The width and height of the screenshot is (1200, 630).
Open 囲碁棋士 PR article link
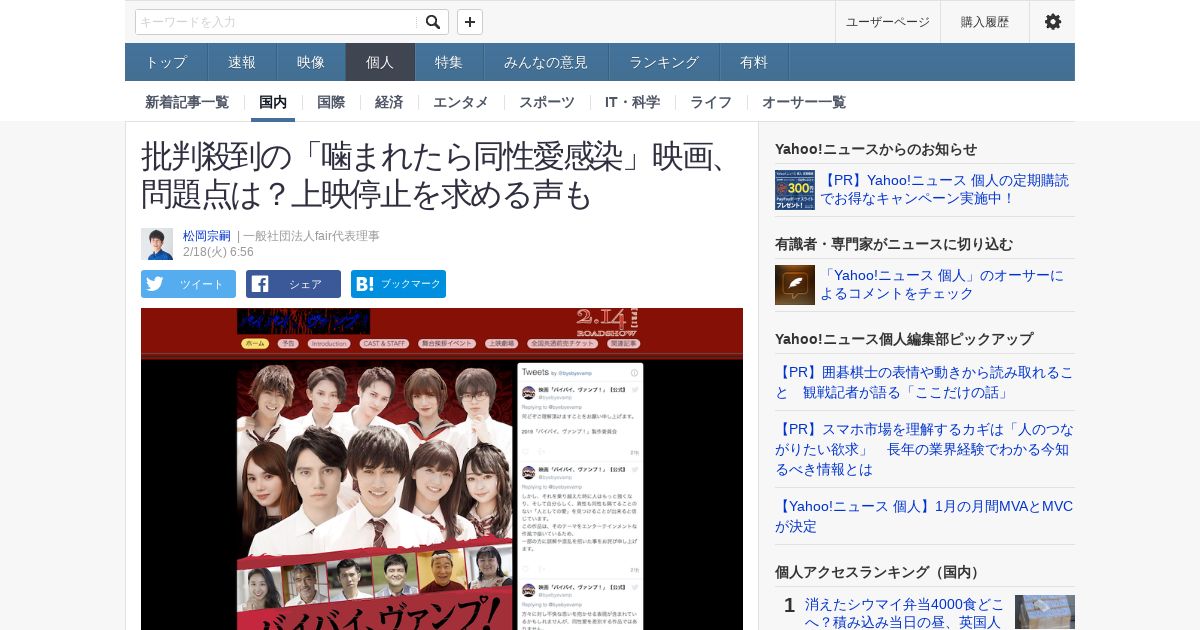[924, 381]
